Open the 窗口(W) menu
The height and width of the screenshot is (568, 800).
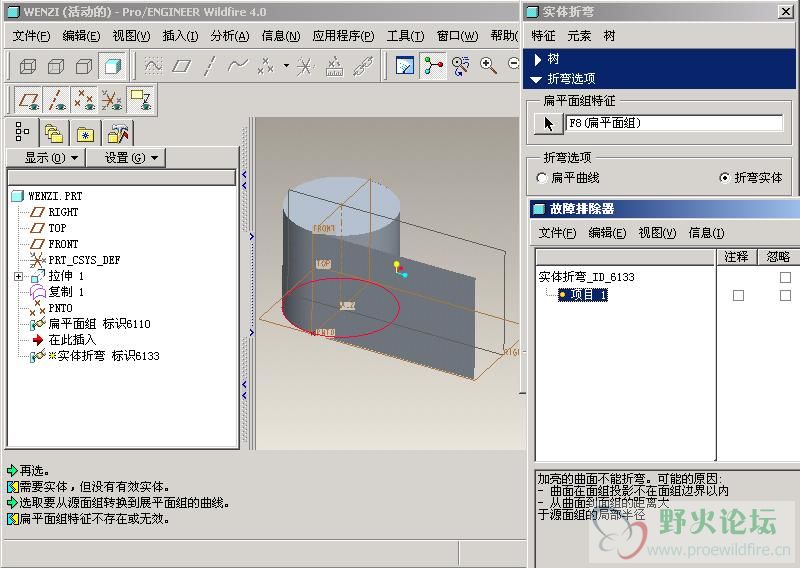[457, 36]
